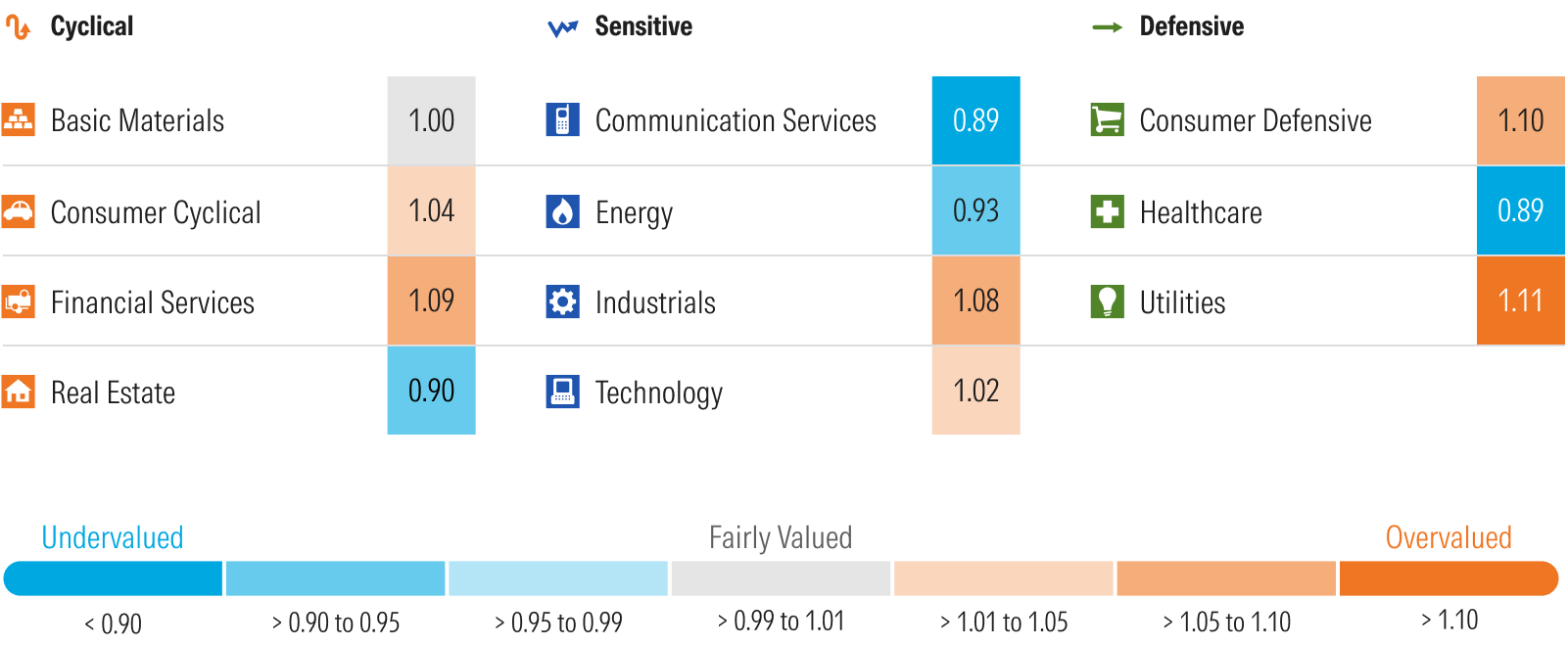Click the Communication Services phone icon

(x=562, y=119)
